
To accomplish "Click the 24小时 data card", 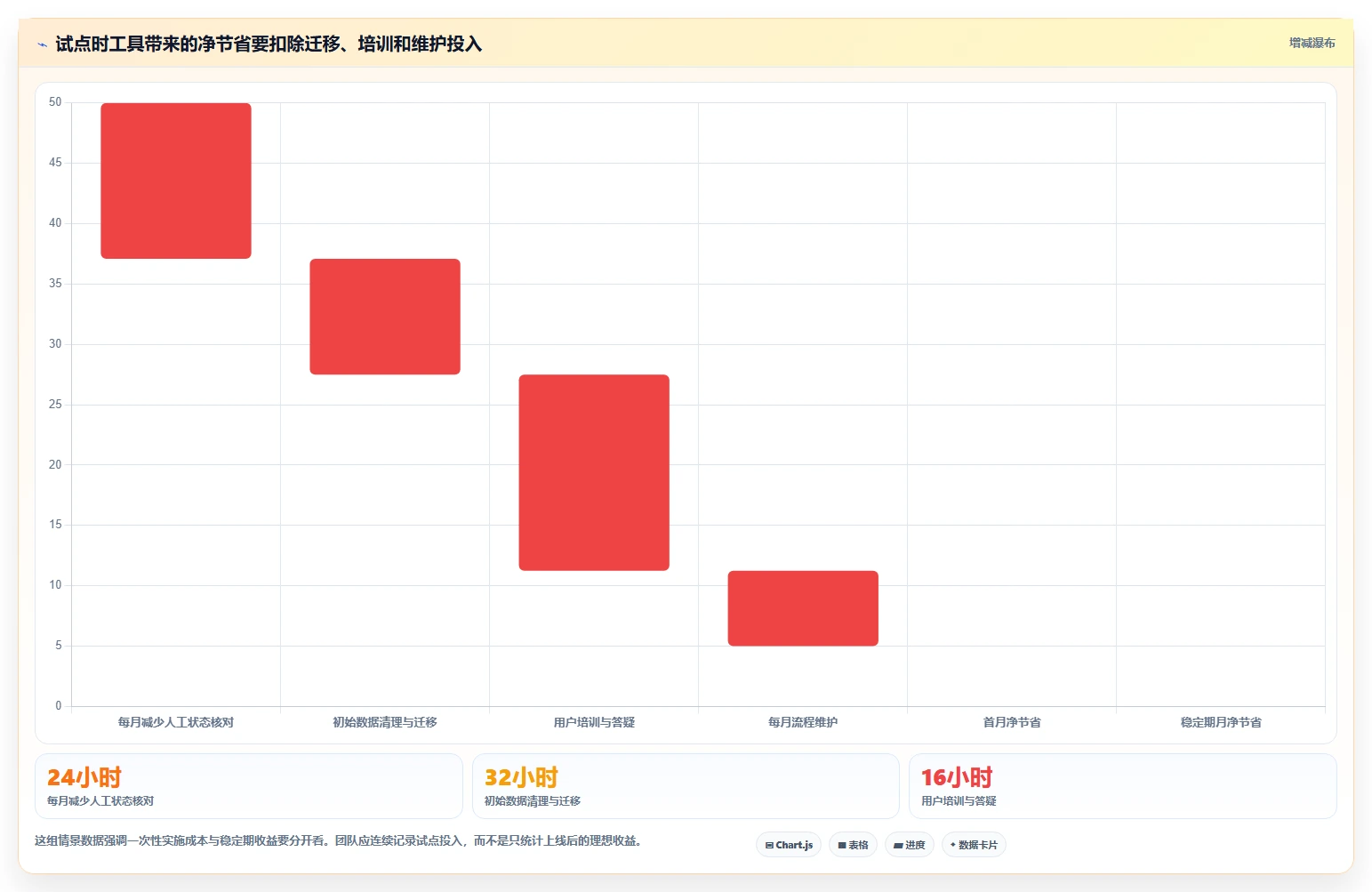I will pos(248,786).
